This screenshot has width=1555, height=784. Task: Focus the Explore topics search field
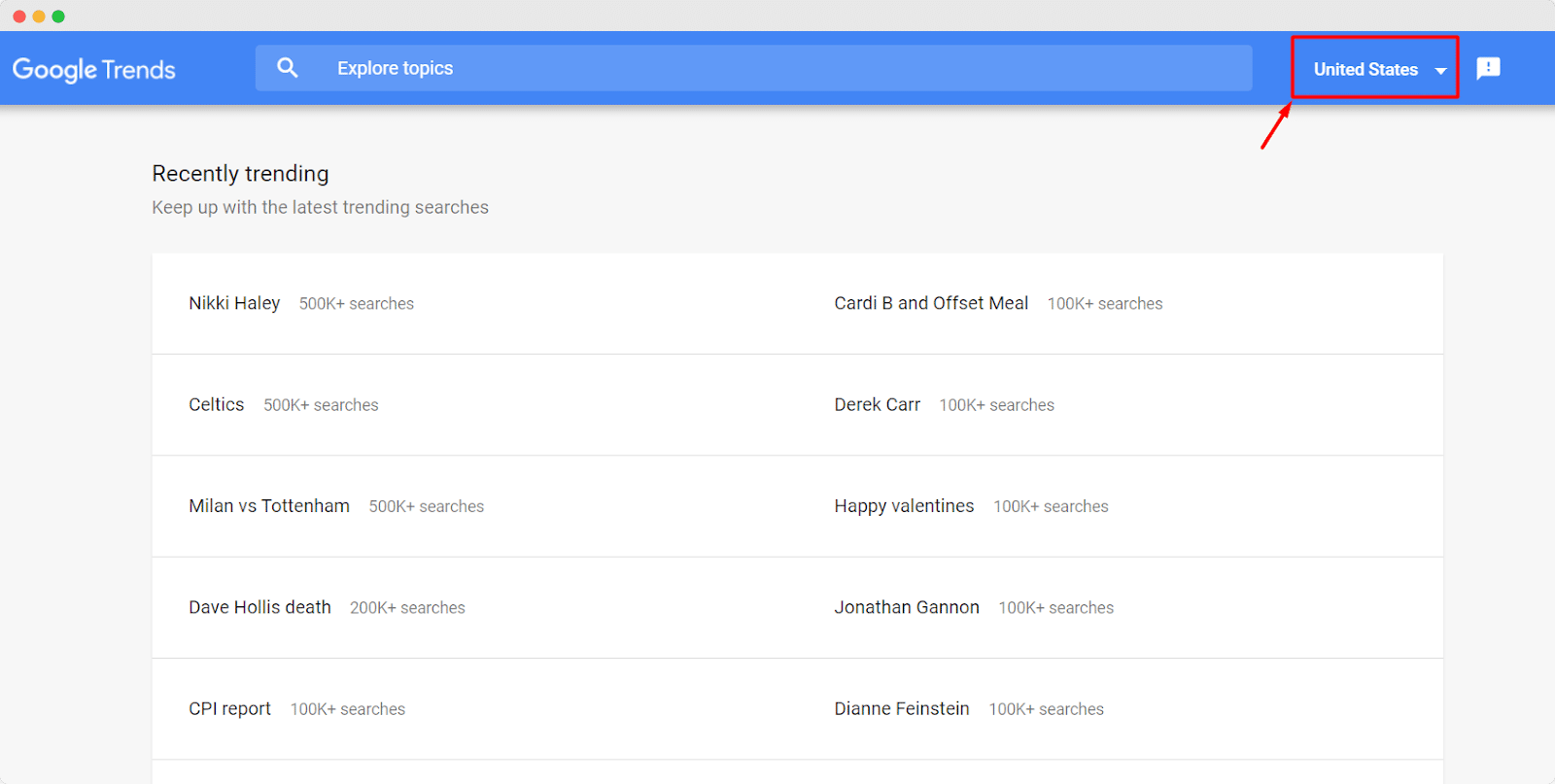pos(753,68)
